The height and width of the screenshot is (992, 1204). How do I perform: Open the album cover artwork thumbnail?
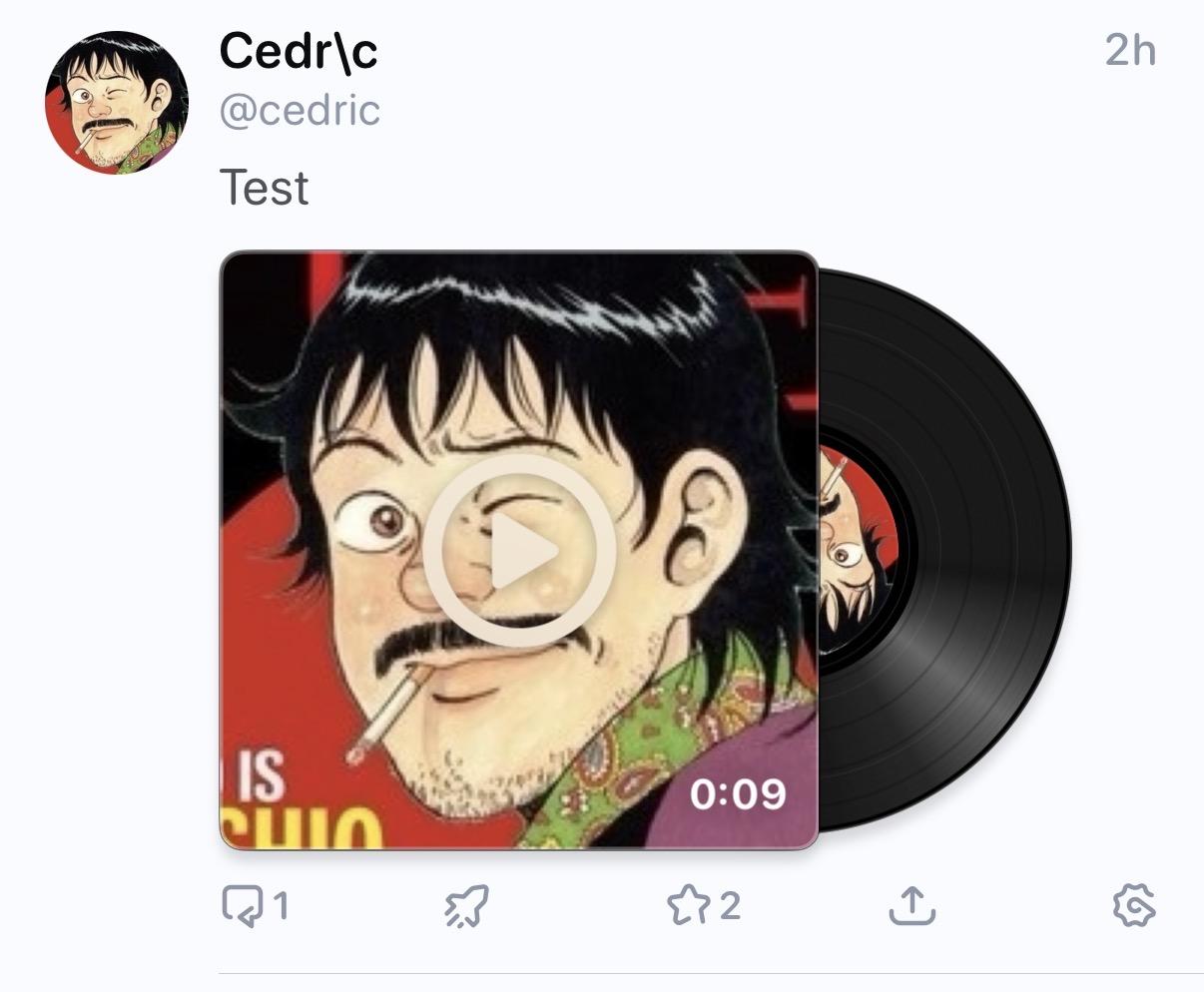[x=519, y=550]
